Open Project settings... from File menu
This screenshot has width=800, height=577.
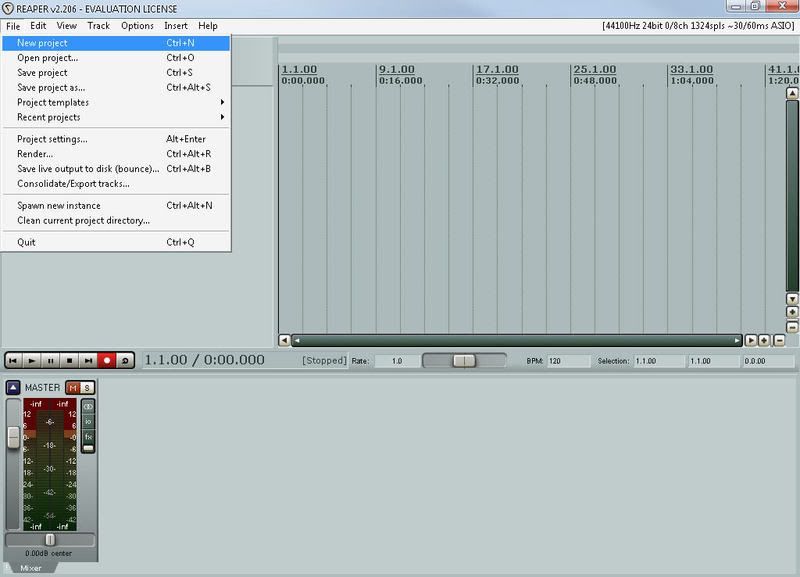click(116, 139)
